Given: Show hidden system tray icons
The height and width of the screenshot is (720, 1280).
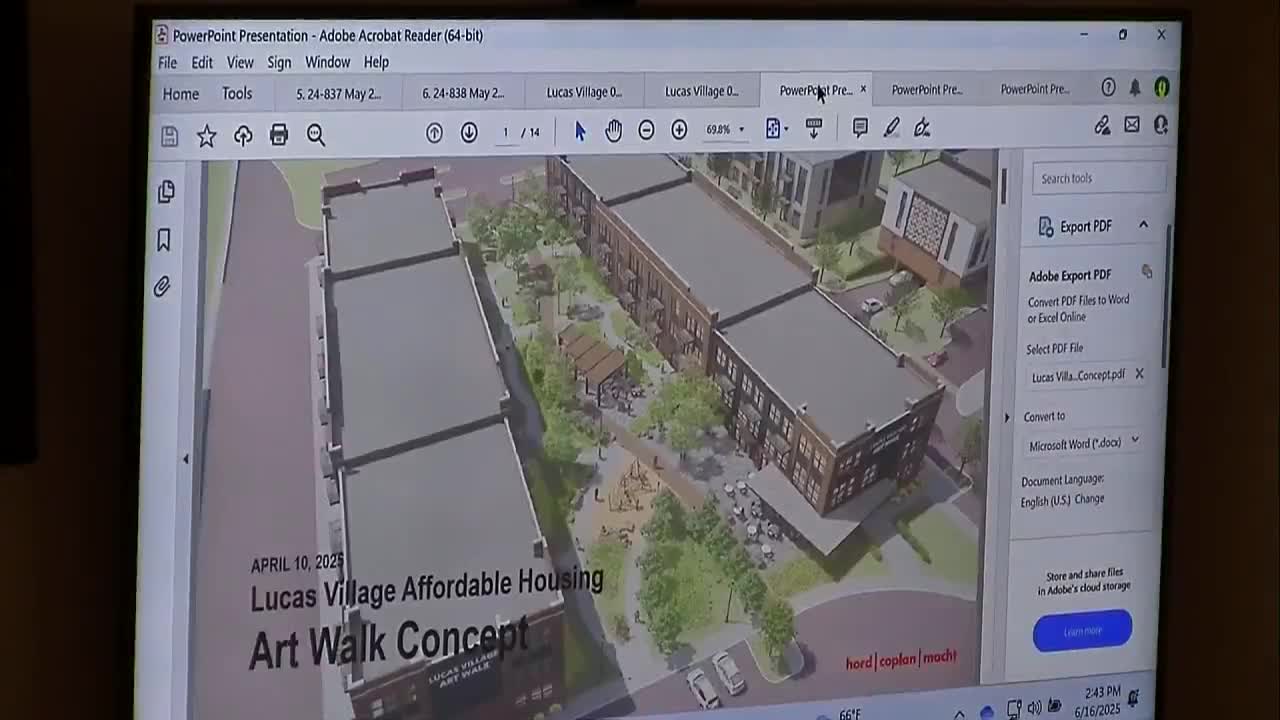Looking at the screenshot, I should point(959,714).
